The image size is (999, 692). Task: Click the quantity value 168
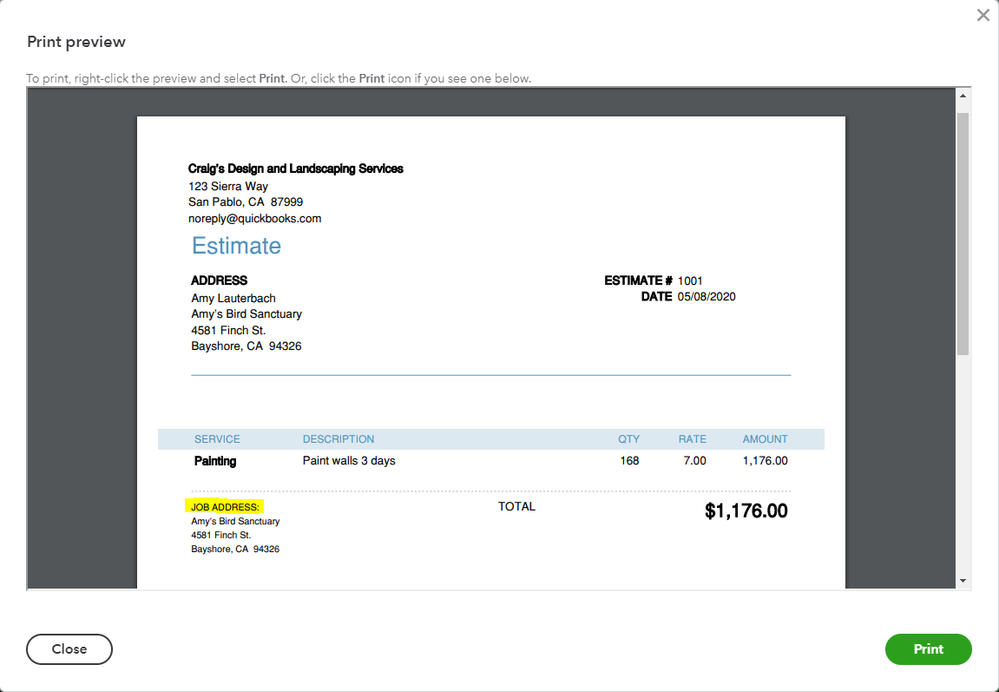pyautogui.click(x=629, y=461)
